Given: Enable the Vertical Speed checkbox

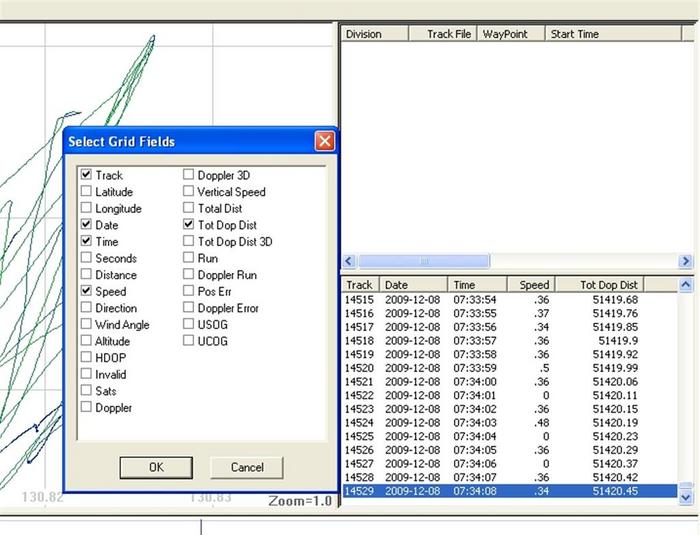Looking at the screenshot, I should click(x=189, y=192).
